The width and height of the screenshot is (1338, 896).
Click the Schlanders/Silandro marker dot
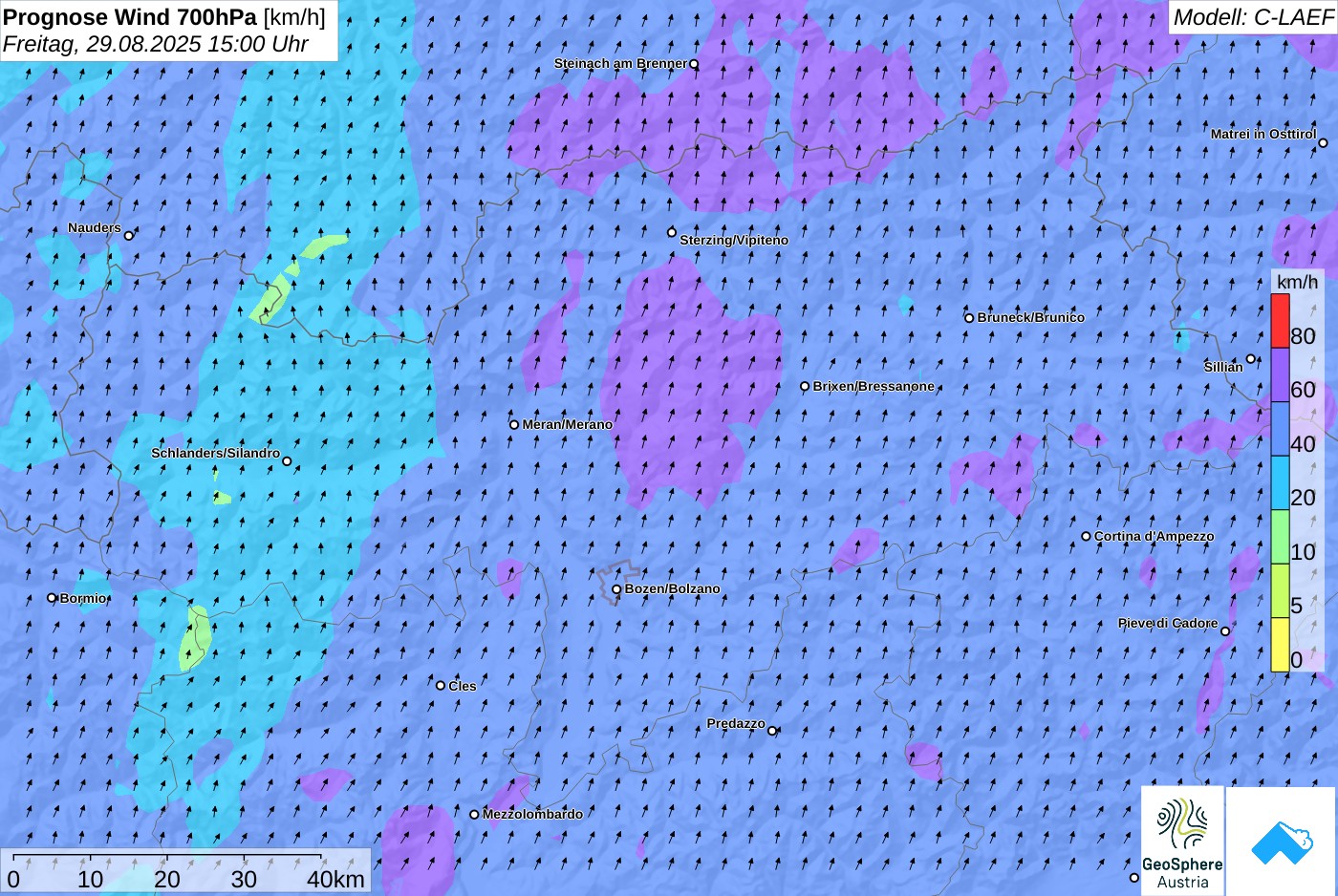tap(287, 461)
